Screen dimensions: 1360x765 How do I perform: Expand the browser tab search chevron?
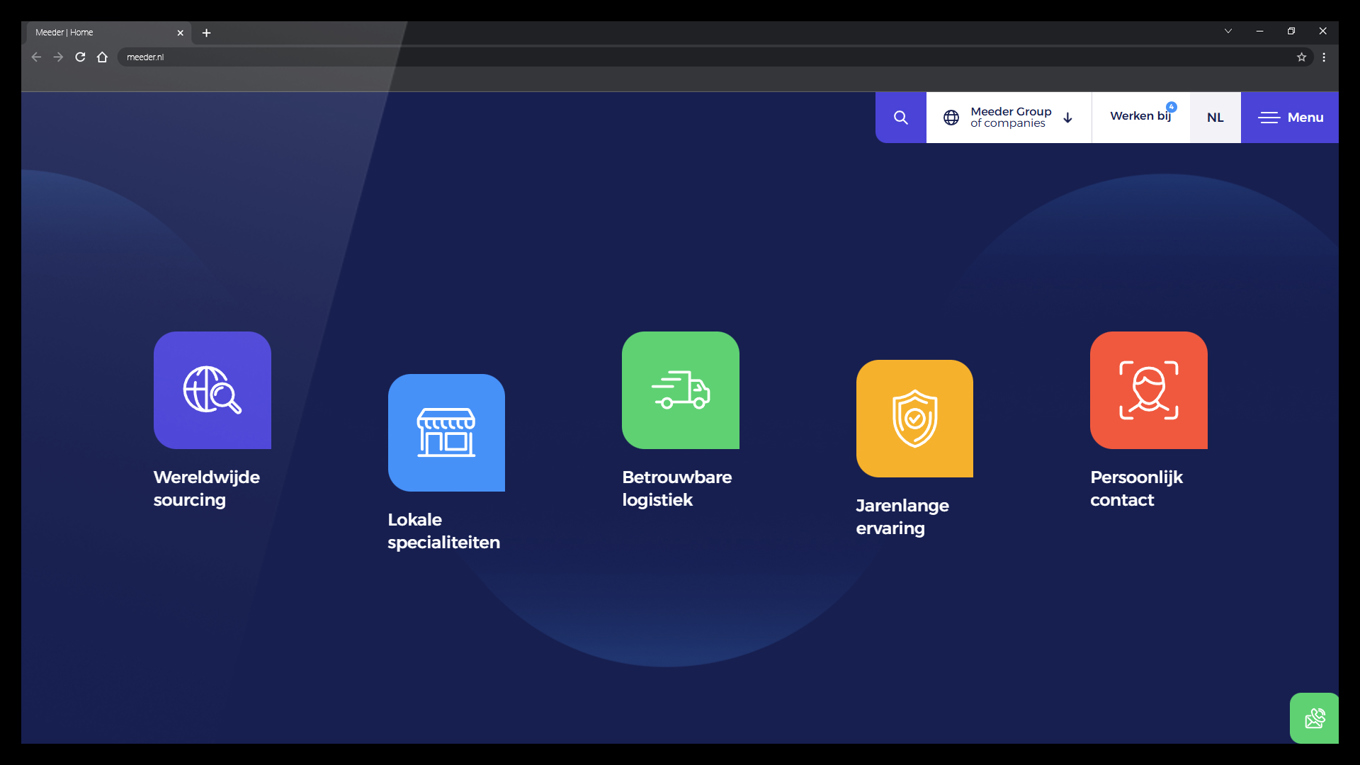tap(1228, 32)
